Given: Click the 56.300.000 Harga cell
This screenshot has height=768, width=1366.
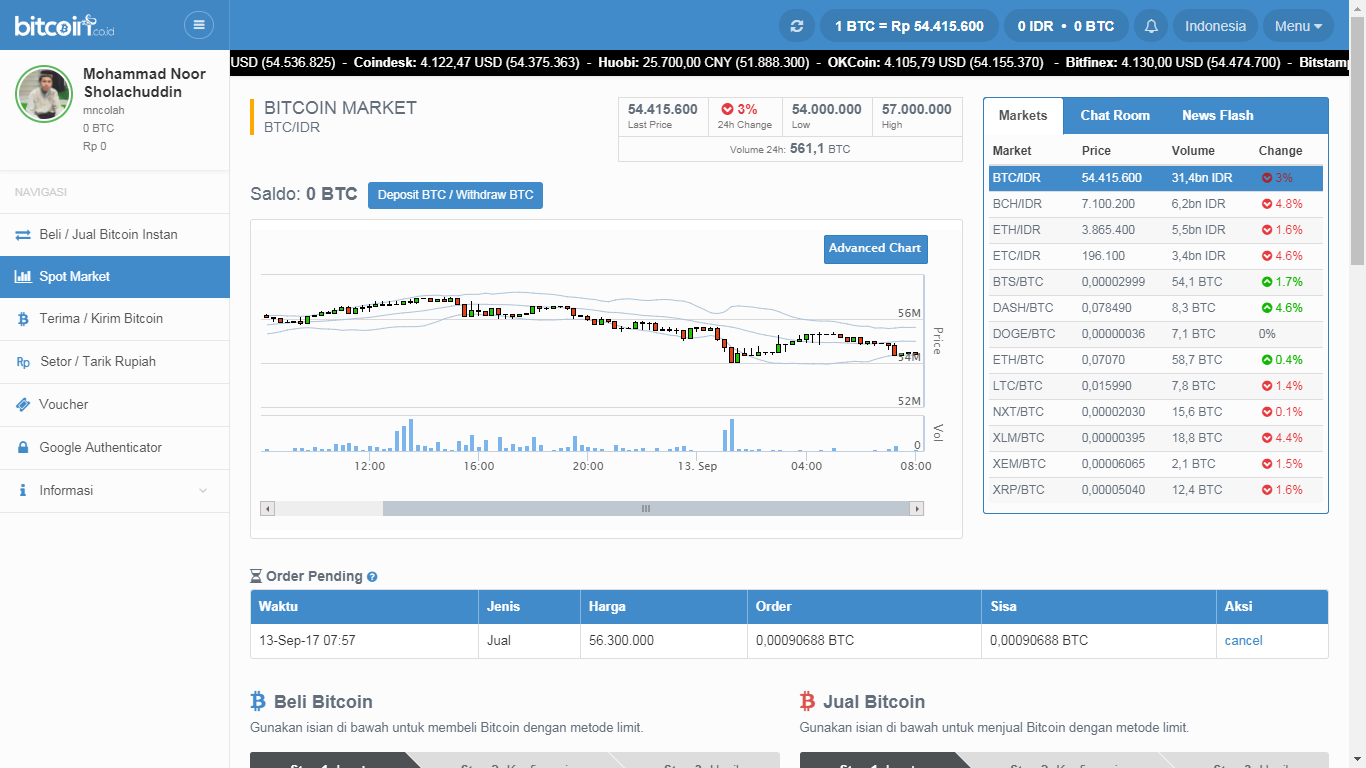Looking at the screenshot, I should click(663, 641).
